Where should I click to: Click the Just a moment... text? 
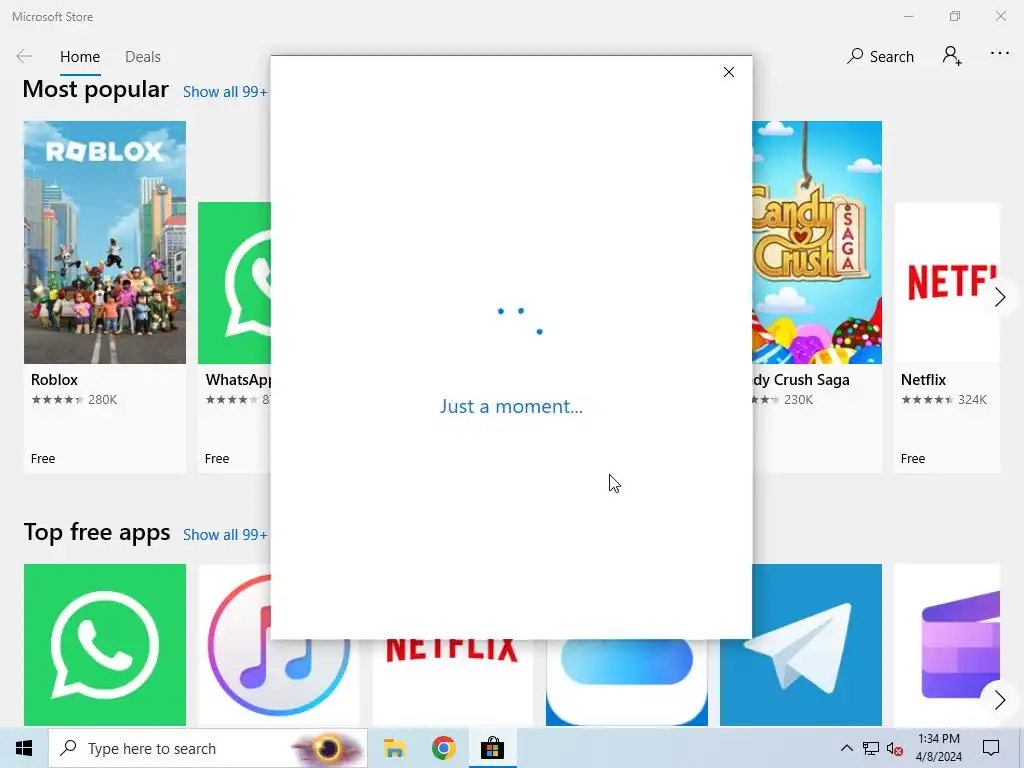coord(511,406)
